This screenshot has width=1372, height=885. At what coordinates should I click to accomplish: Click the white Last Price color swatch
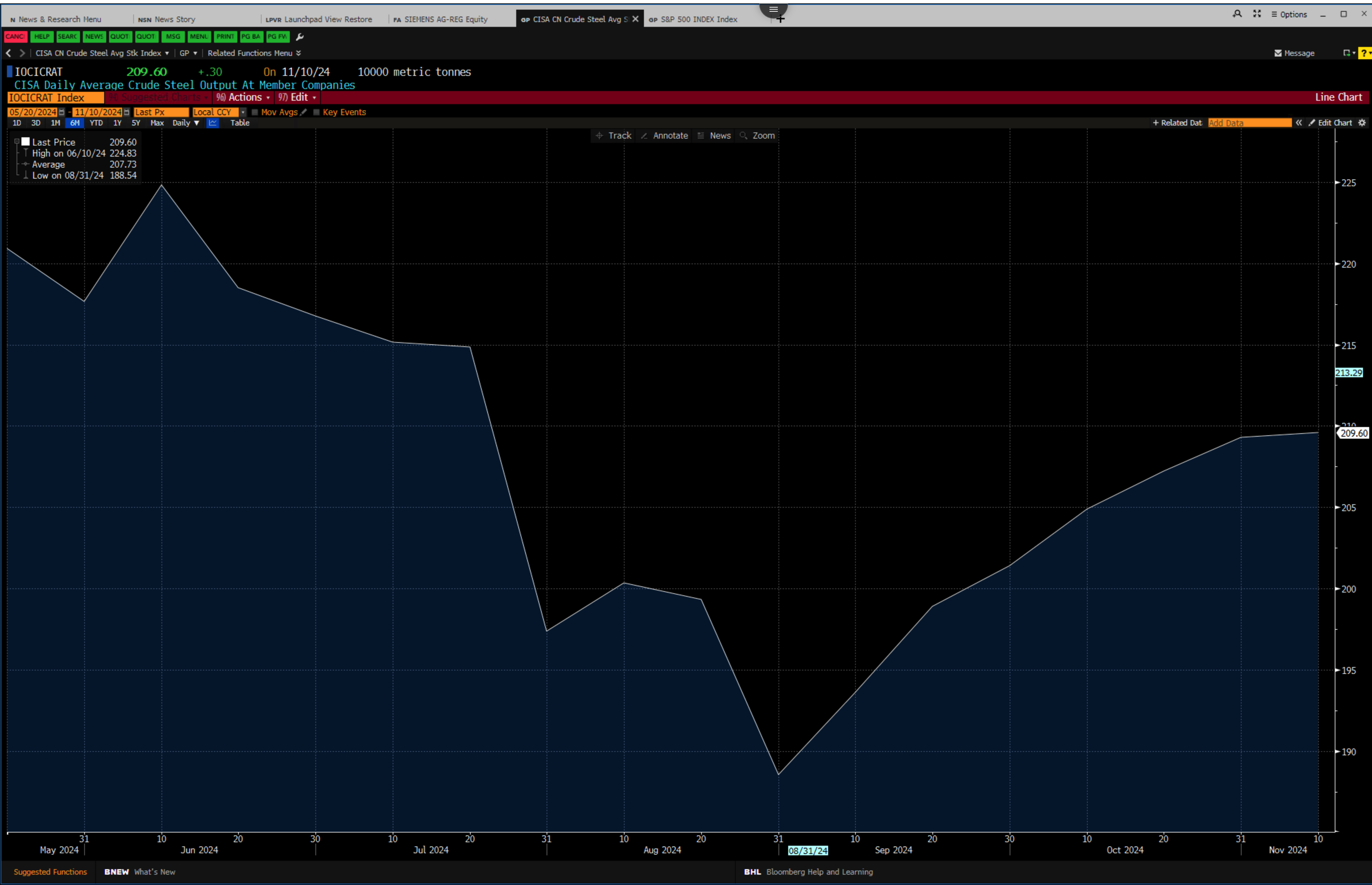(x=25, y=141)
